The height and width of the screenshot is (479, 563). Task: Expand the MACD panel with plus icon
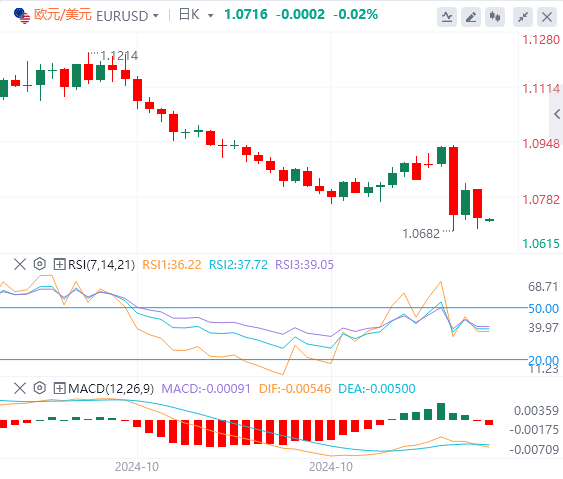(x=59, y=388)
